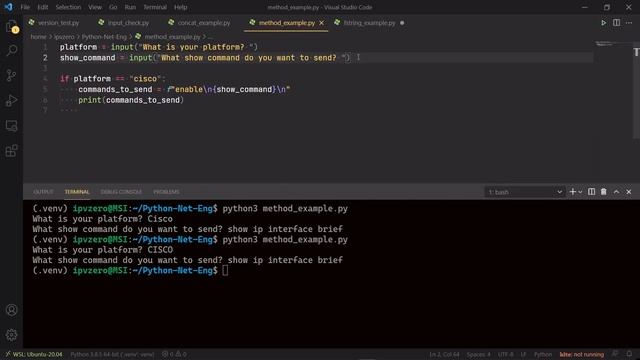Image resolution: width=640 pixels, height=360 pixels.
Task: Click the print(commands_to_send) code line
Action: pyautogui.click(x=131, y=100)
